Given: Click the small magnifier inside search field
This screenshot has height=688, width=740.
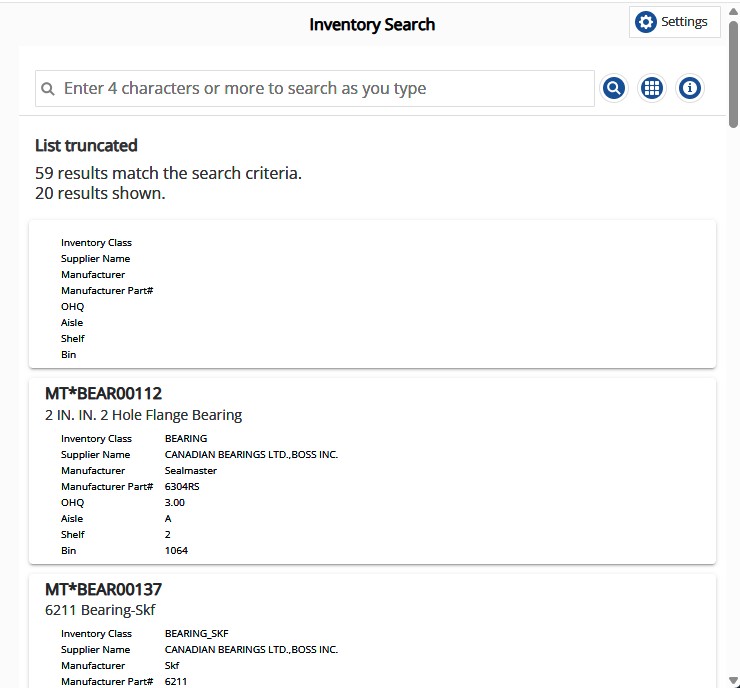Looking at the screenshot, I should 48,89.
